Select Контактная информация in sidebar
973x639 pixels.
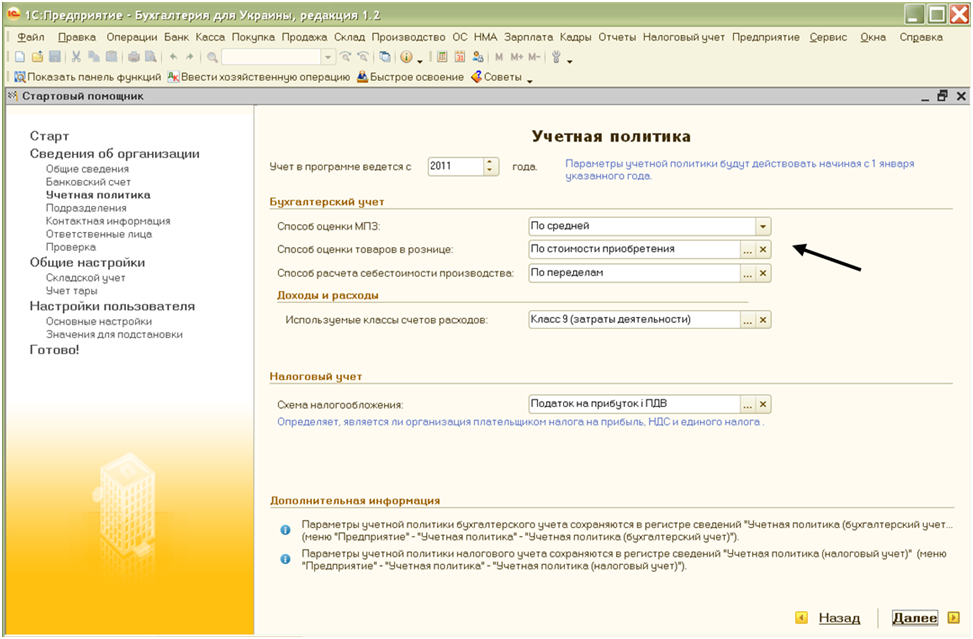coord(108,221)
